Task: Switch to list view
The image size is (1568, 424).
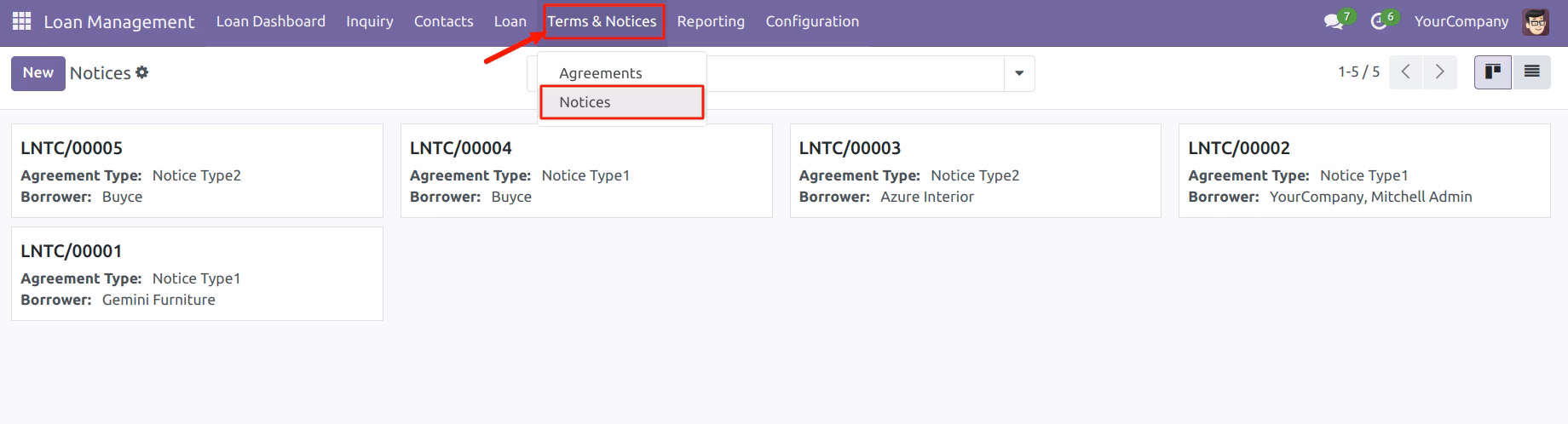Action: 1531,73
